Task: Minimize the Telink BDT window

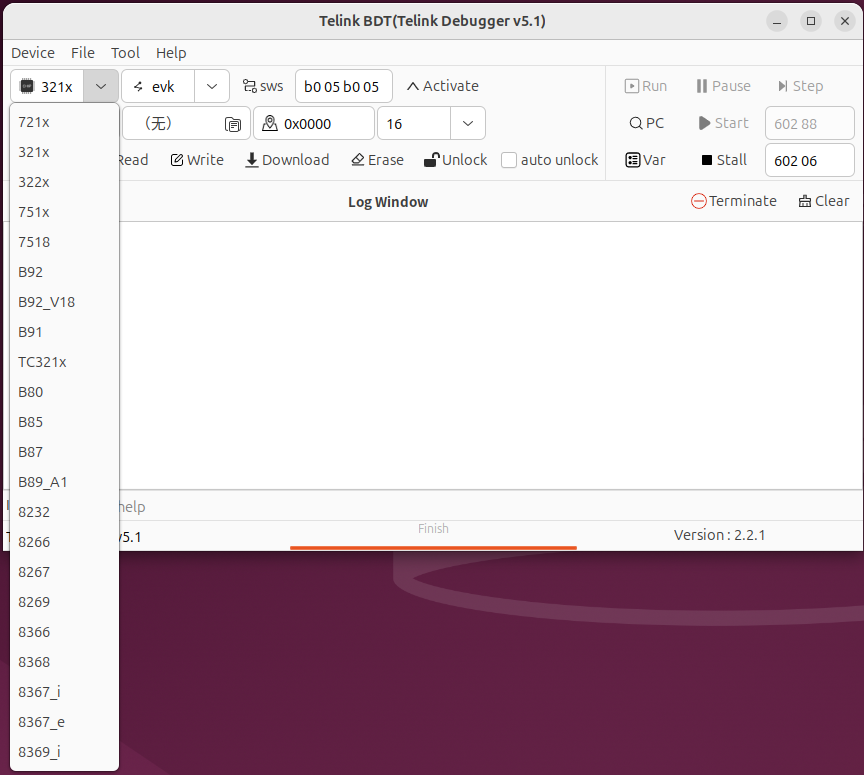Action: [777, 21]
